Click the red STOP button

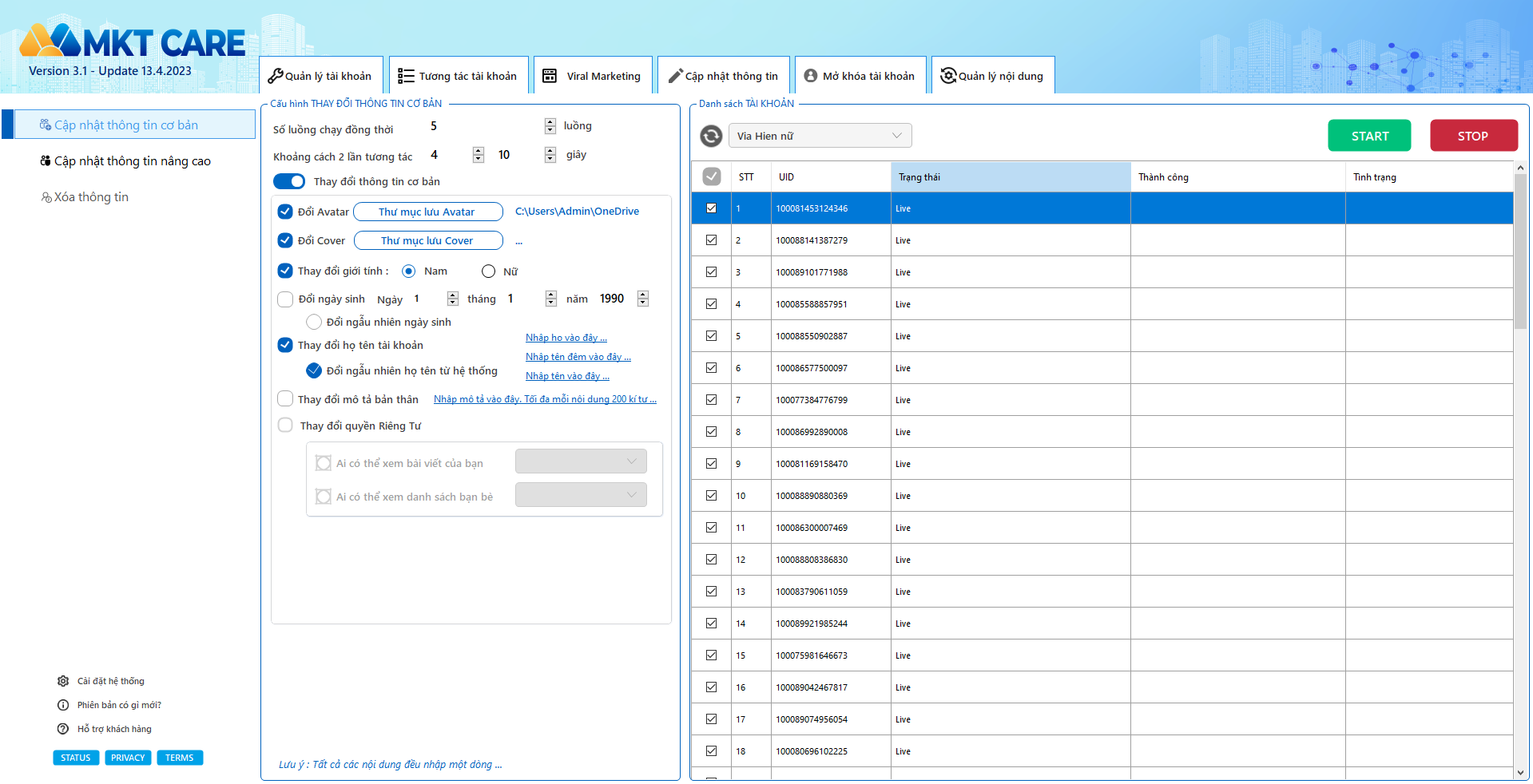tap(1474, 136)
